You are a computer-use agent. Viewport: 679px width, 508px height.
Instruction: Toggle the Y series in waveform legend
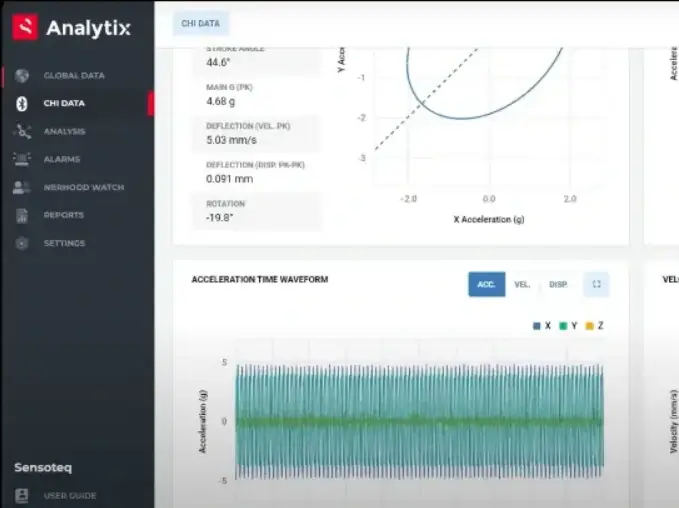(570, 326)
